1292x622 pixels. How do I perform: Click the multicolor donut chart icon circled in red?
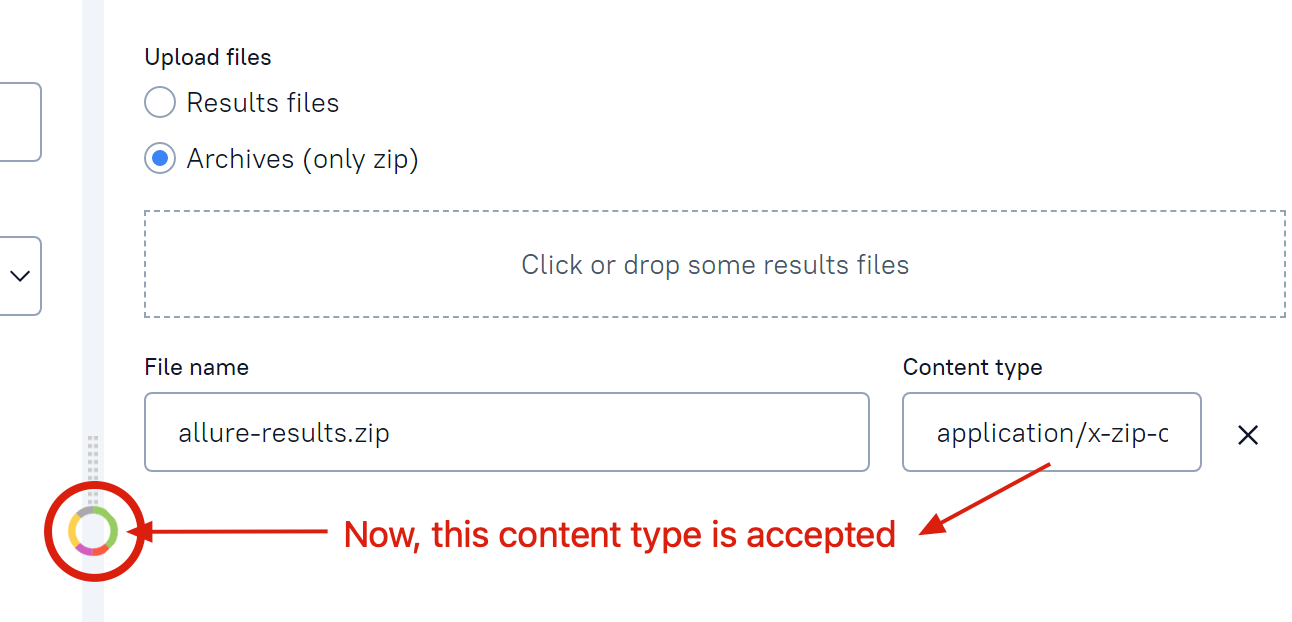pos(95,531)
